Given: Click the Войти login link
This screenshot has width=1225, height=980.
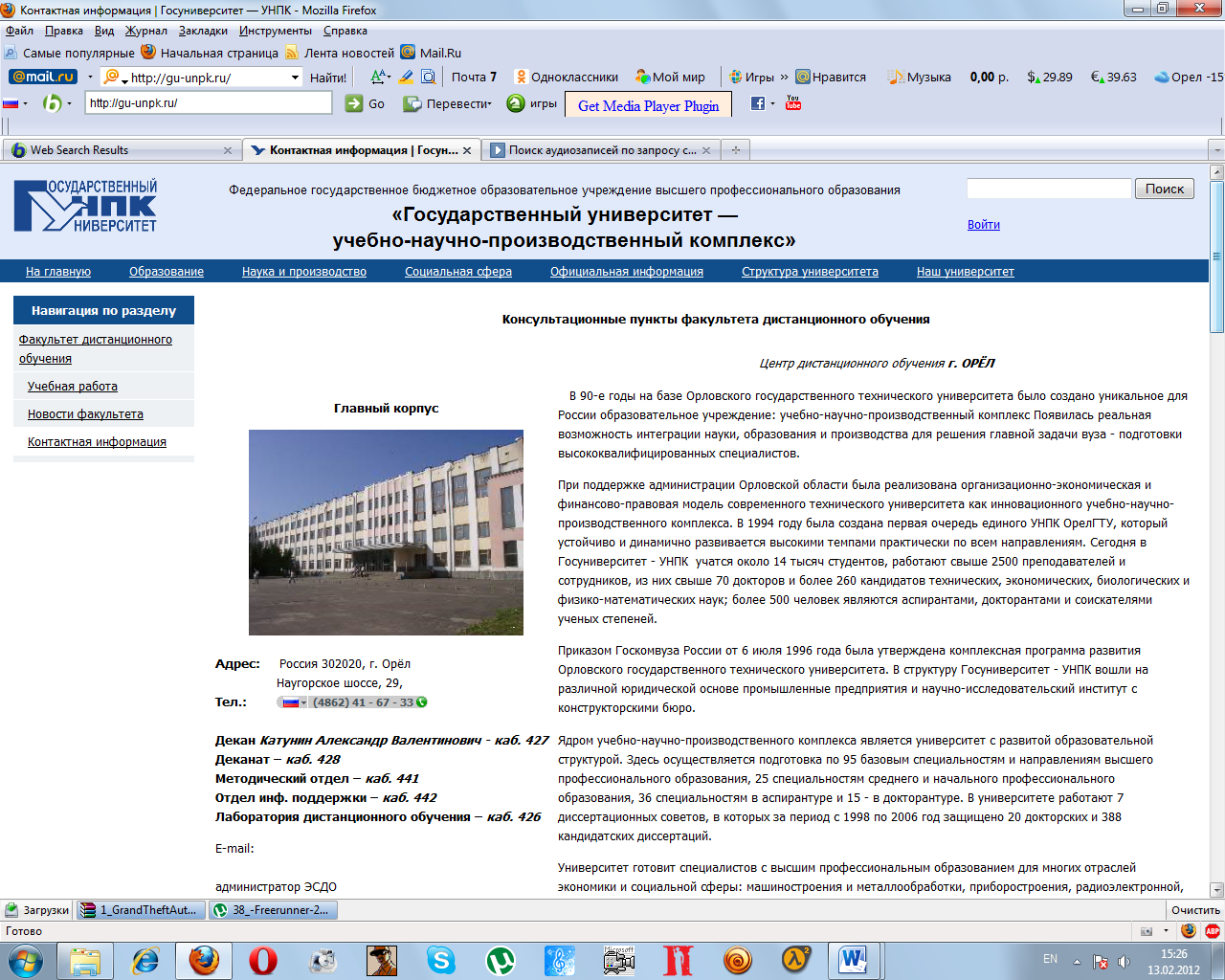Looking at the screenshot, I should (x=984, y=225).
